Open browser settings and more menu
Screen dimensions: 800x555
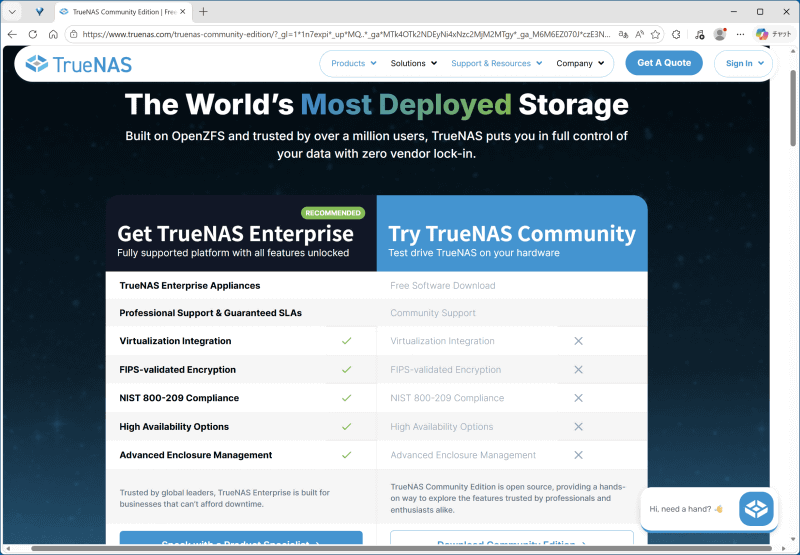click(740, 34)
